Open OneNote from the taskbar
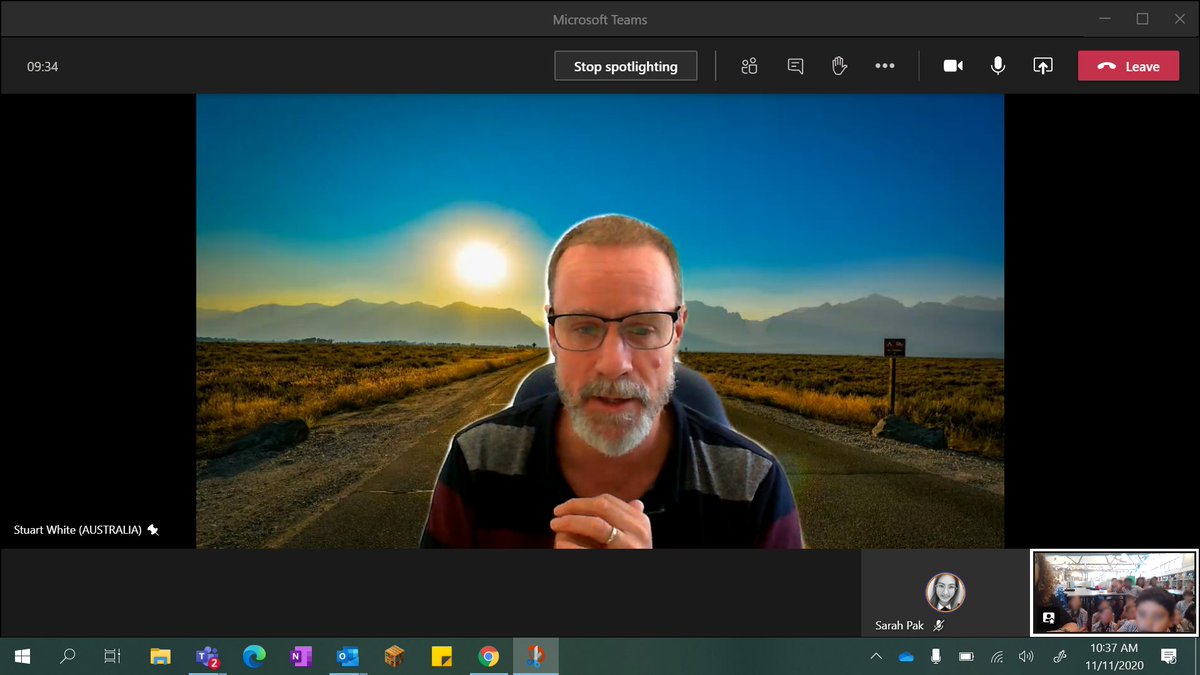This screenshot has height=675, width=1200. click(300, 656)
